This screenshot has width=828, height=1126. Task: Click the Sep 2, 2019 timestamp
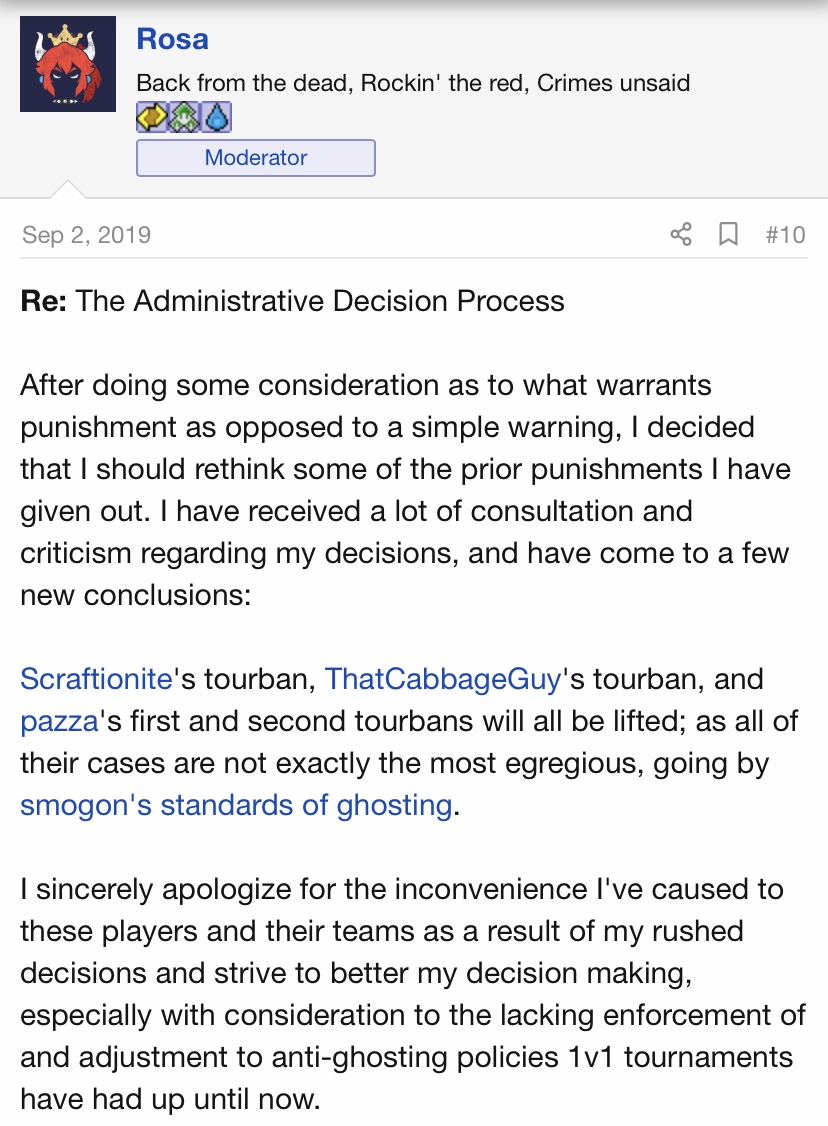[86, 235]
